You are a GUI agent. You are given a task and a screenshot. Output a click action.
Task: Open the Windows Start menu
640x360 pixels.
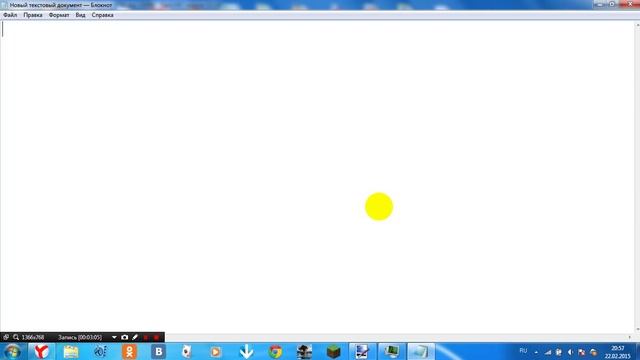tap(13, 351)
